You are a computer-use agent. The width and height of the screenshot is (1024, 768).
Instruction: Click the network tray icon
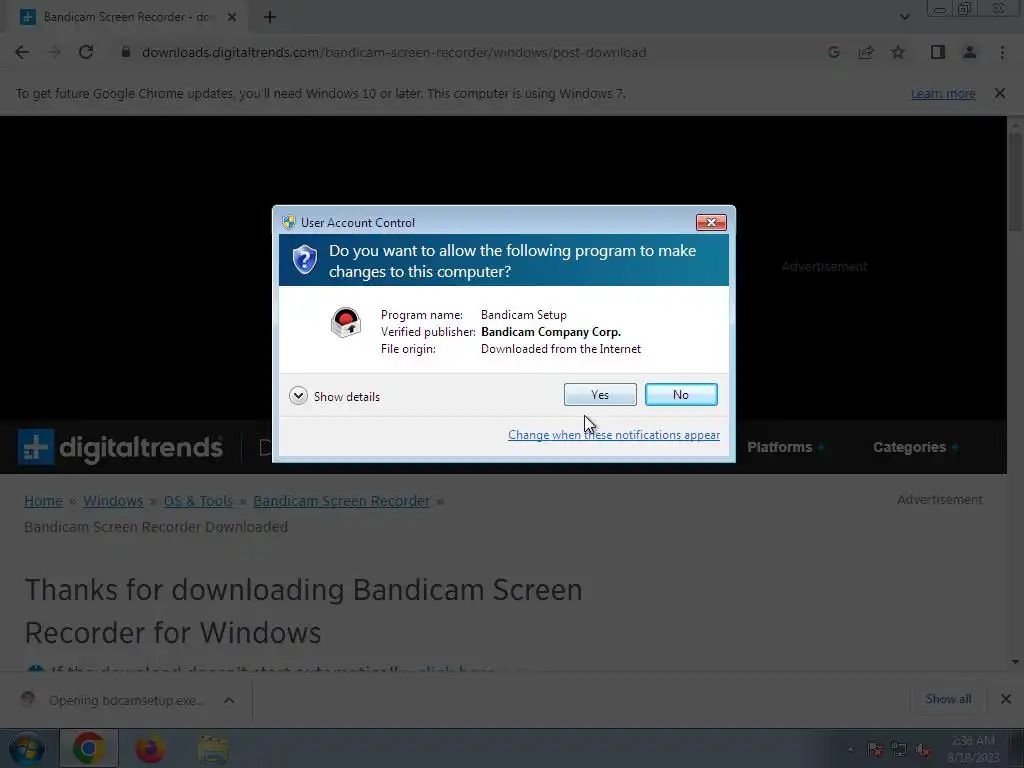tap(899, 749)
